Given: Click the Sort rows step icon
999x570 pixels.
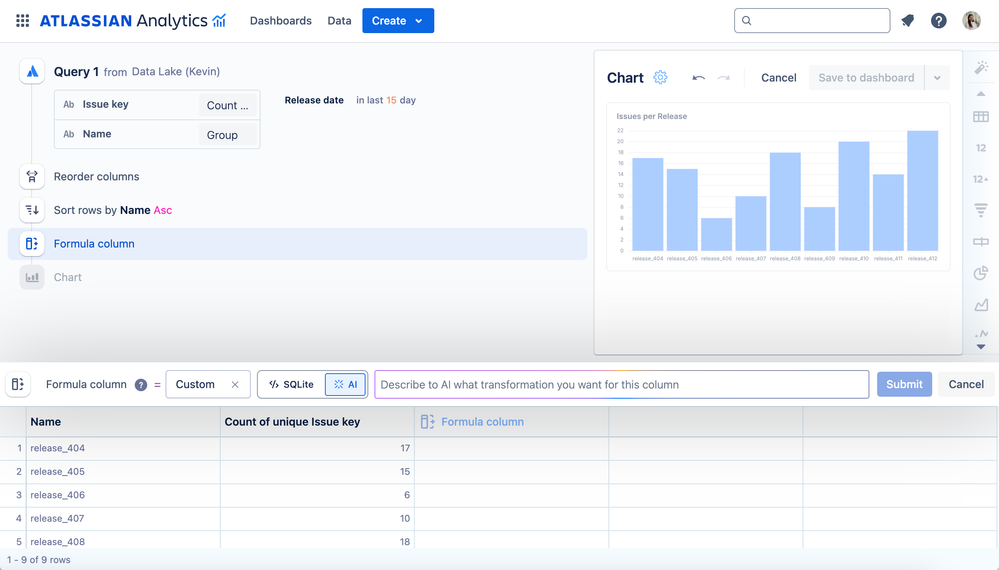Looking at the screenshot, I should (x=32, y=210).
